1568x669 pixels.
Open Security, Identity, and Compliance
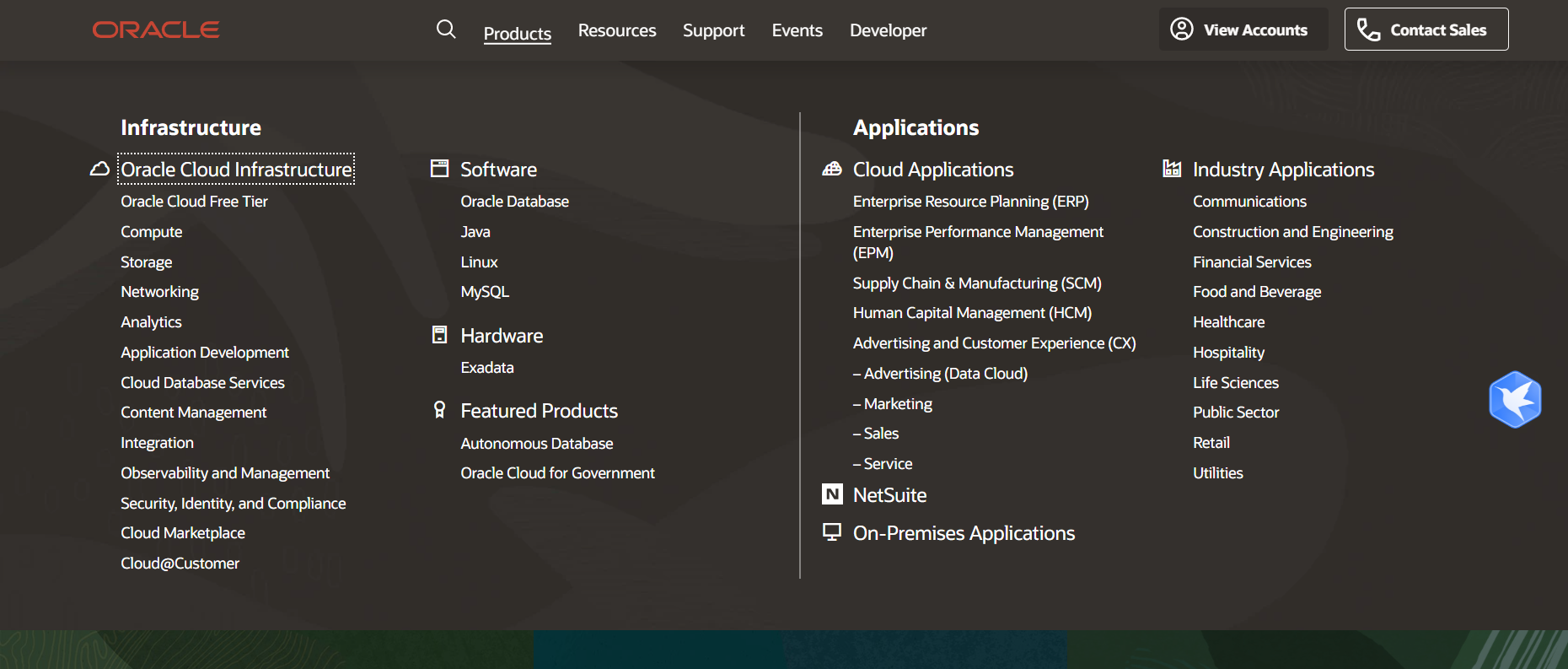(x=233, y=504)
